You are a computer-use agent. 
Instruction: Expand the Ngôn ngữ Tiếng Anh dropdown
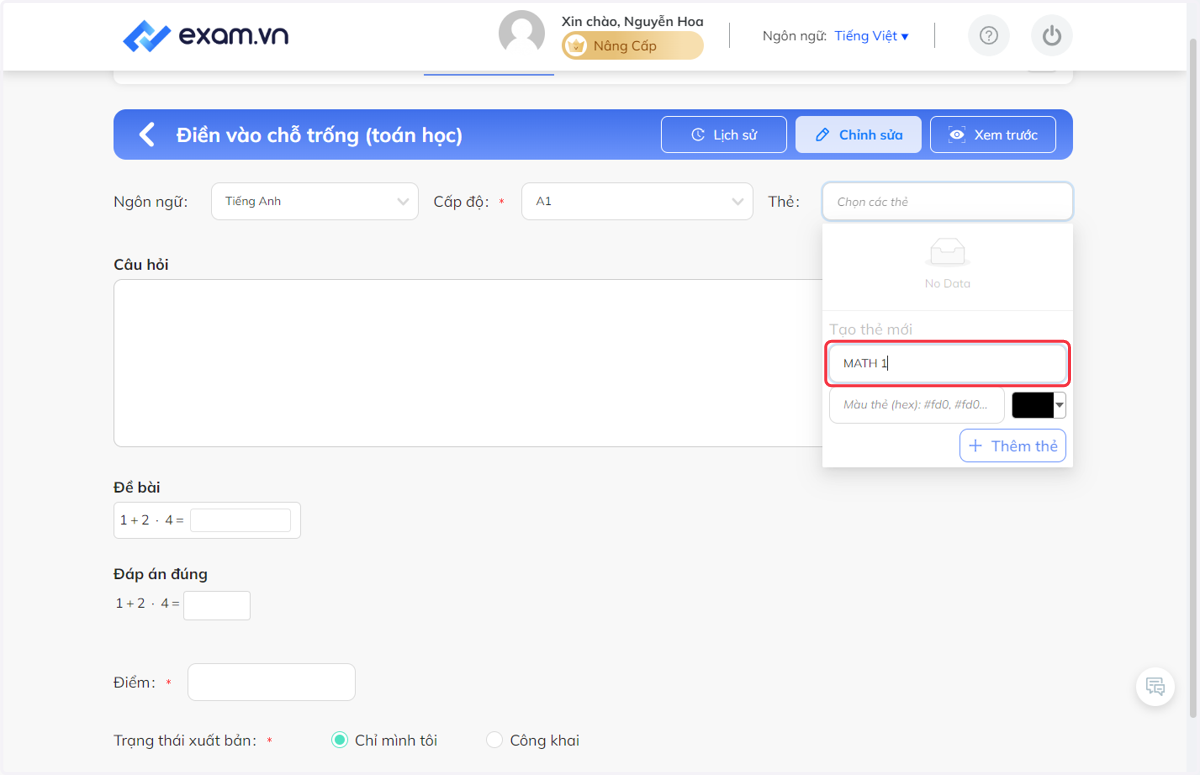pos(315,201)
